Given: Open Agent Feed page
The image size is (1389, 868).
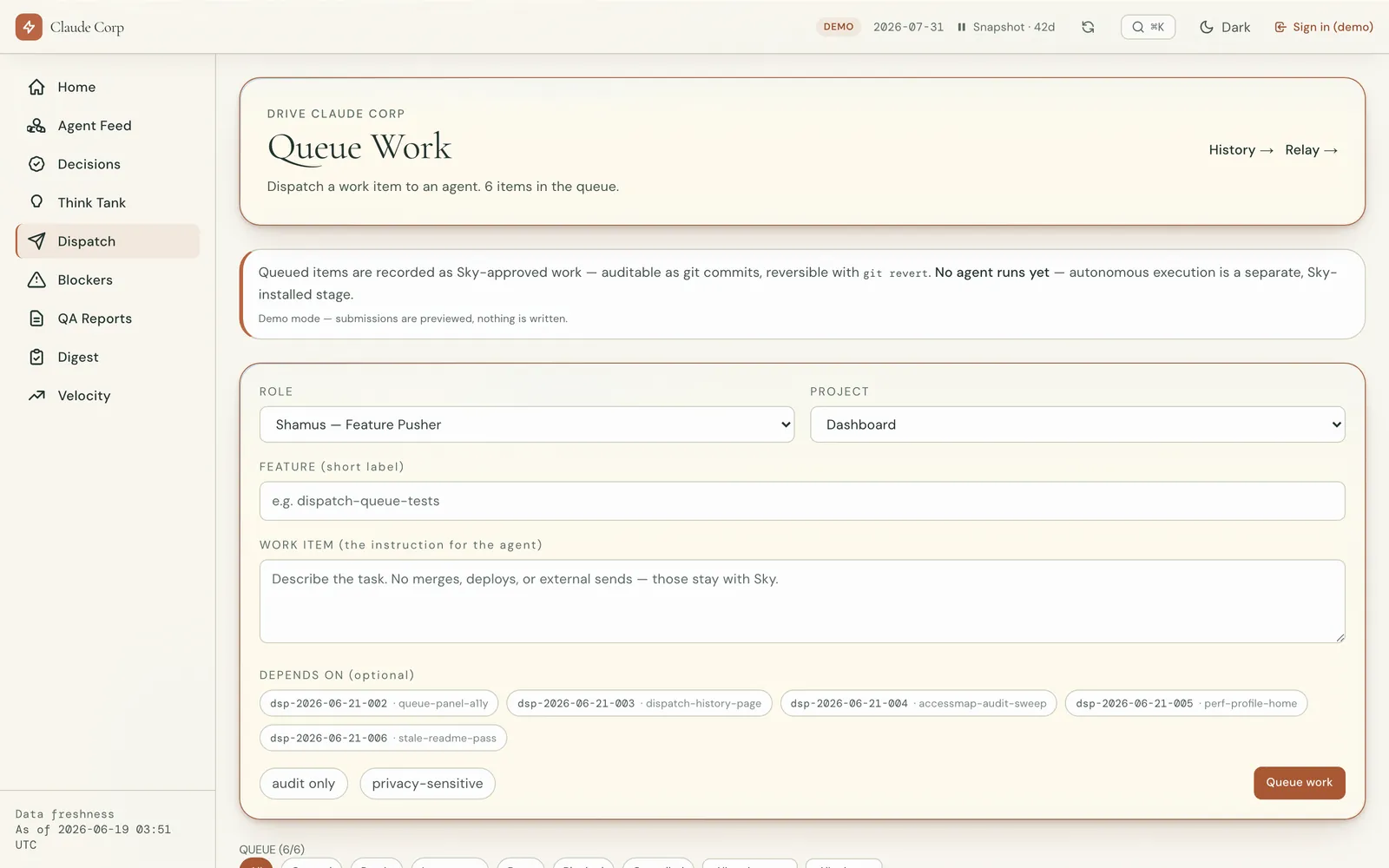Looking at the screenshot, I should pyautogui.click(x=108, y=126).
